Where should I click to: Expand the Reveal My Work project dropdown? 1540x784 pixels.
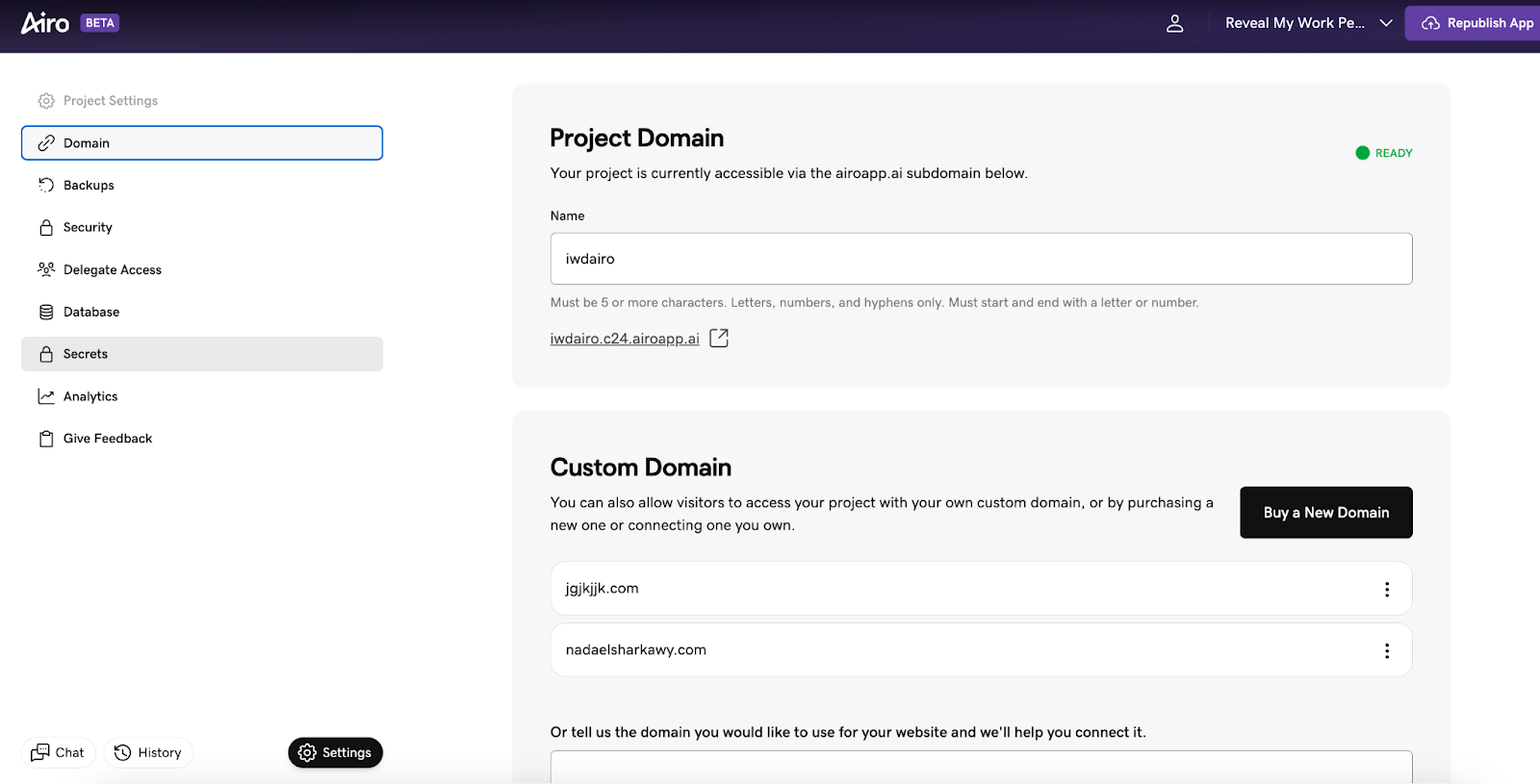click(x=1308, y=23)
